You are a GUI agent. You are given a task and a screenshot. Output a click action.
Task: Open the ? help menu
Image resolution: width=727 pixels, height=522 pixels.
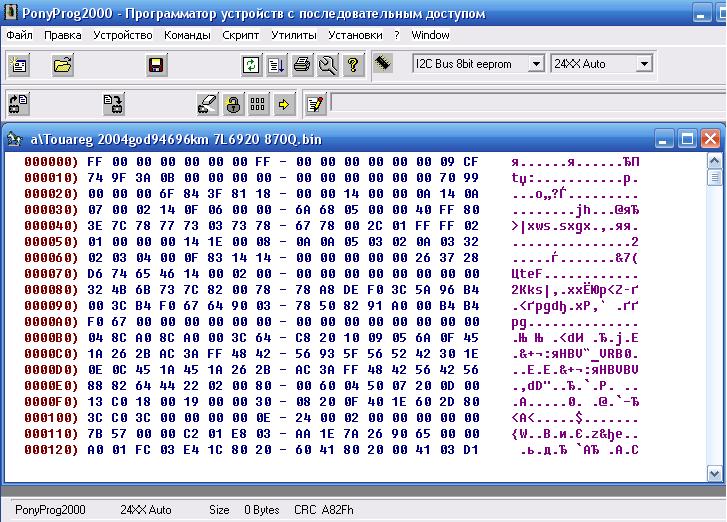(x=397, y=35)
